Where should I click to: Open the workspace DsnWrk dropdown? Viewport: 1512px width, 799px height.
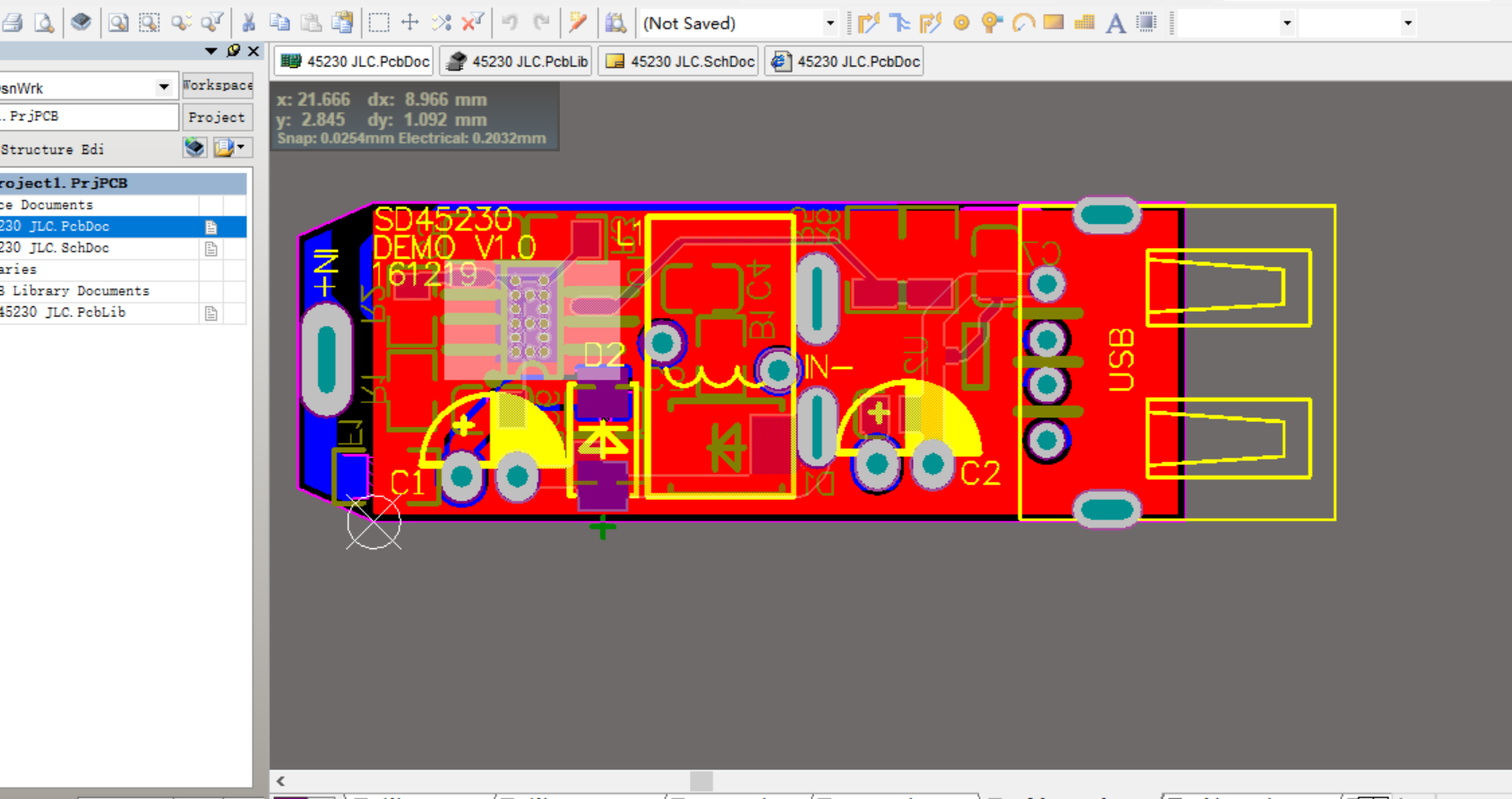click(164, 87)
